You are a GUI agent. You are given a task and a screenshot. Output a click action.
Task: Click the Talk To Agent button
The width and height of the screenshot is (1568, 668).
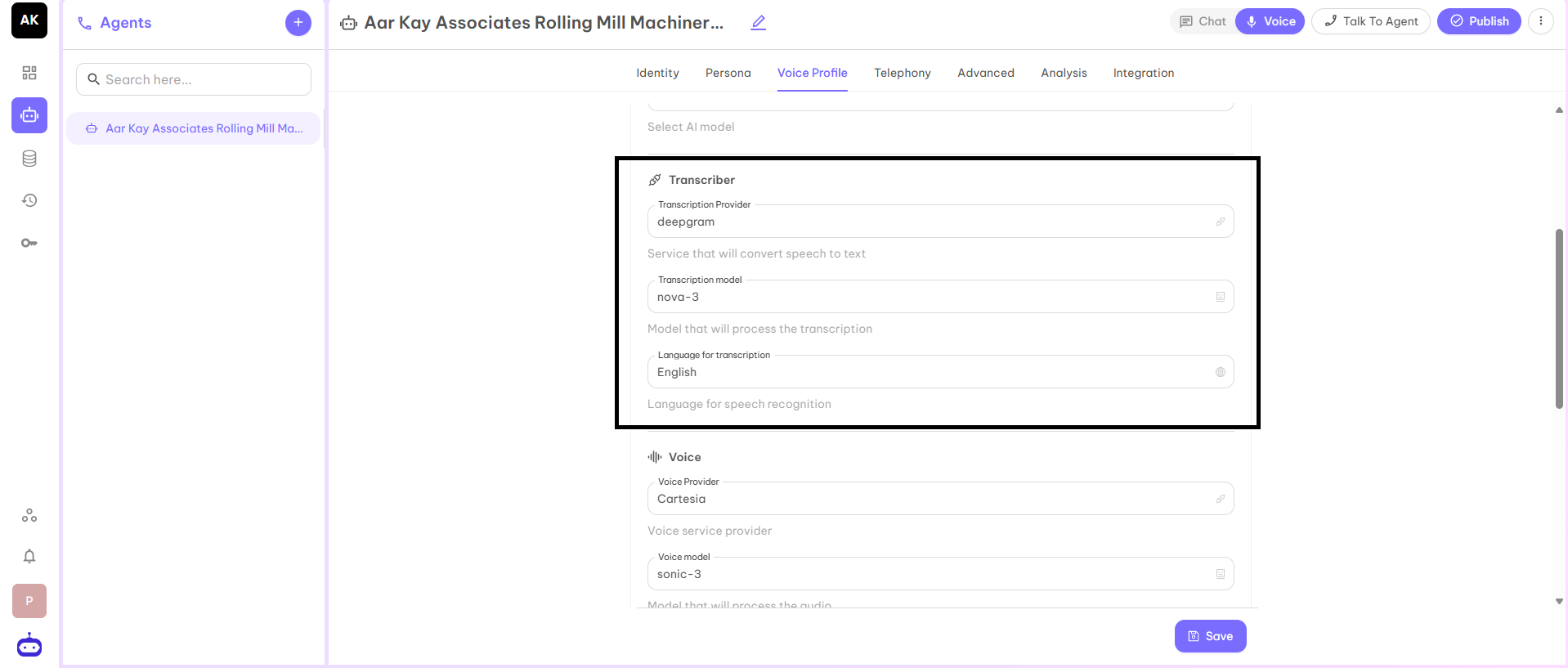[1371, 21]
